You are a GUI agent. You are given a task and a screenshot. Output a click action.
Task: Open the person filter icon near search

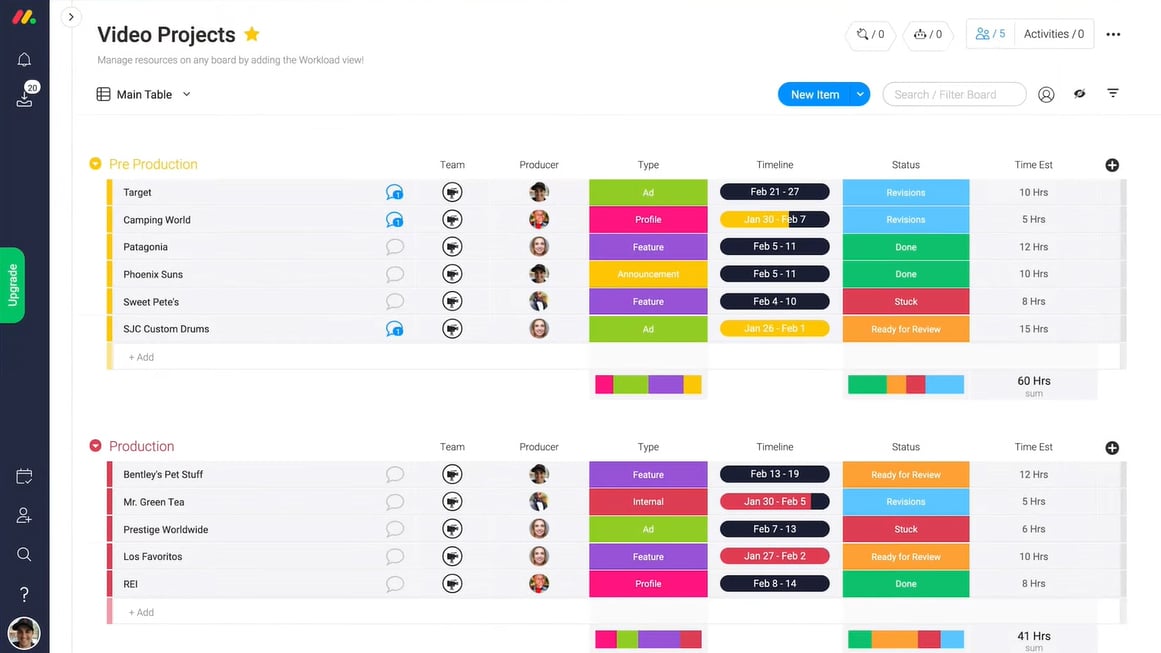tap(1046, 94)
